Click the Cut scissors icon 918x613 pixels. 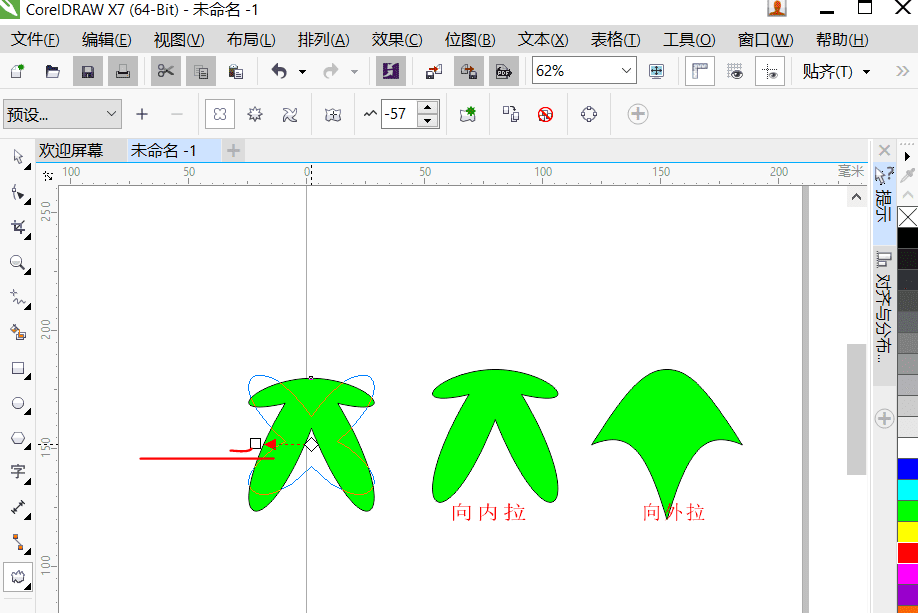166,71
